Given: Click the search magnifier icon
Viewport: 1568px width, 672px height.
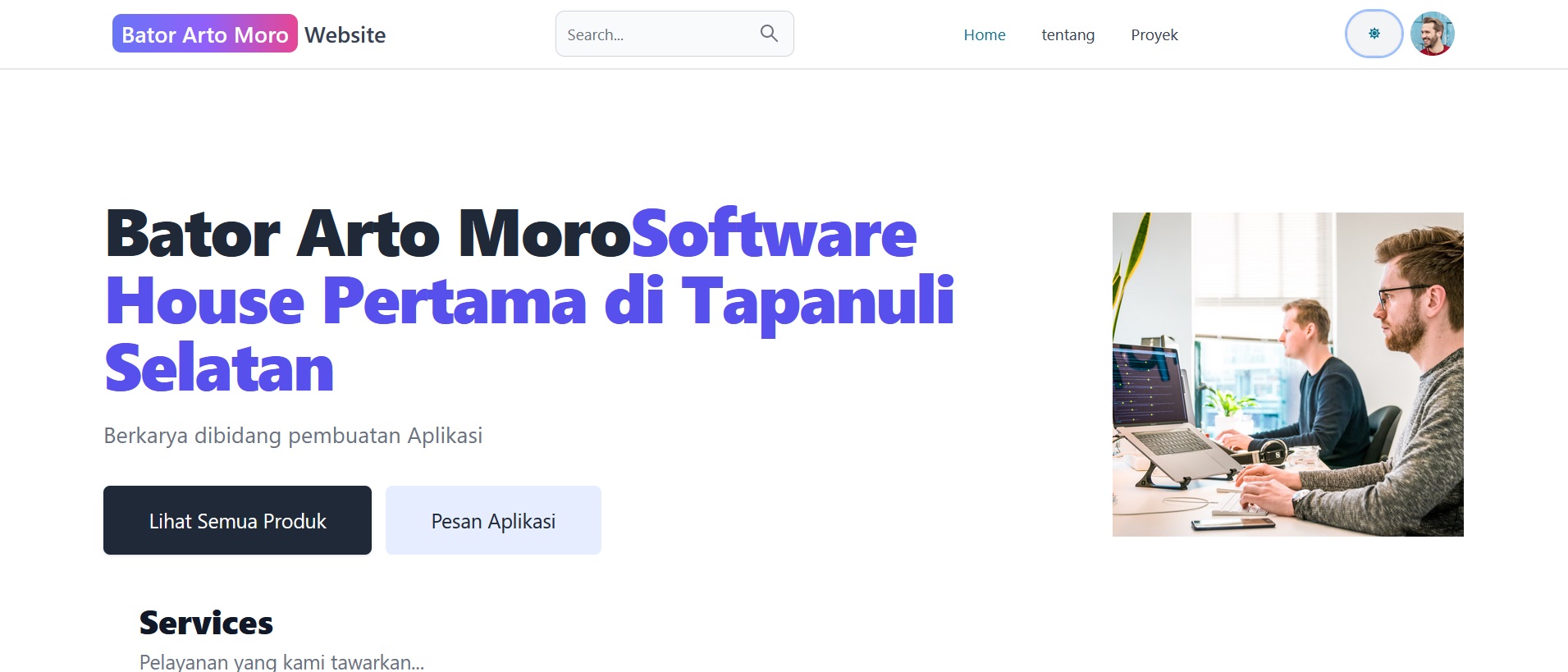Looking at the screenshot, I should coord(768,34).
